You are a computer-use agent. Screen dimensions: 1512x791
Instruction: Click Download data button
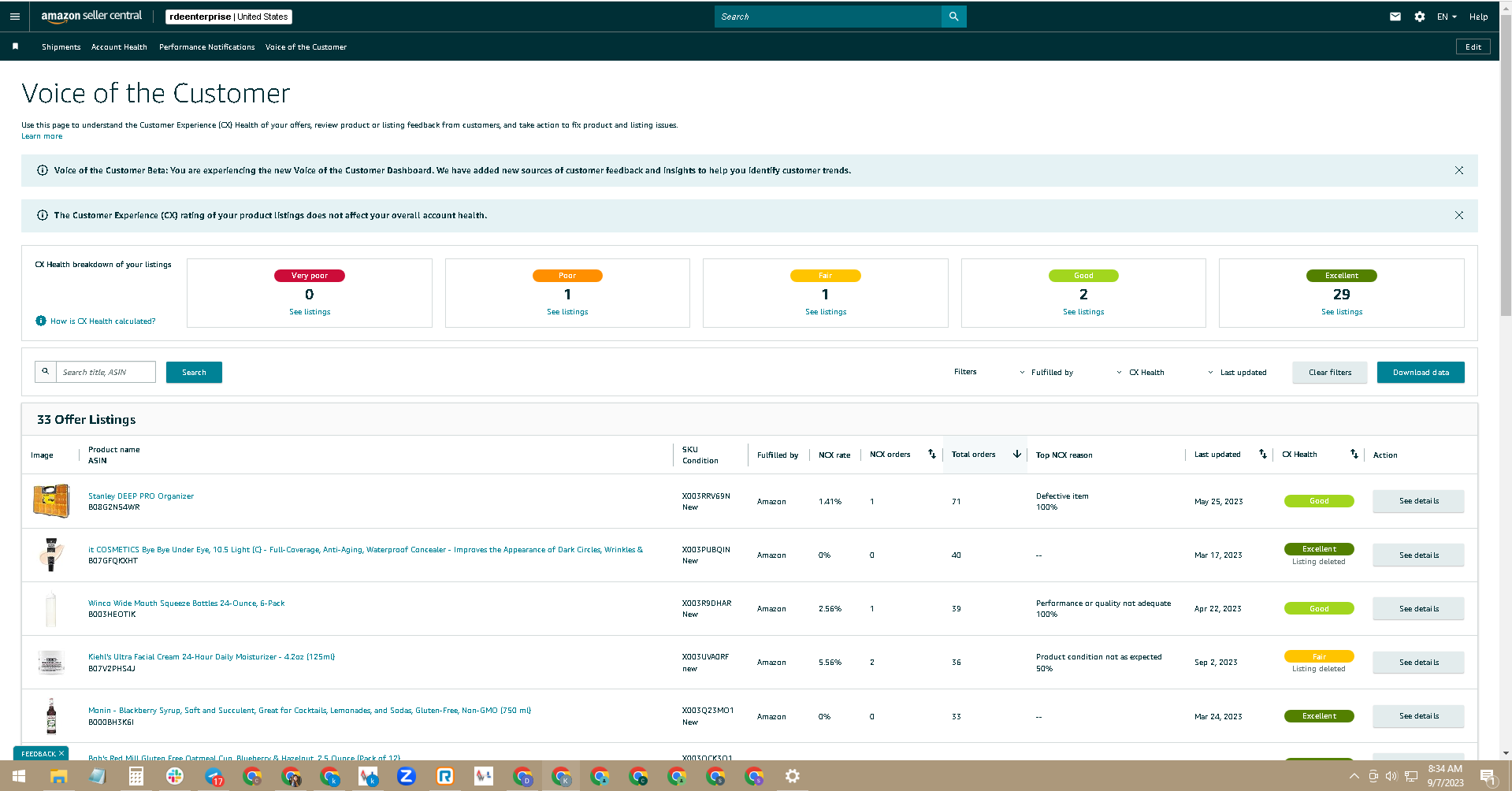click(x=1421, y=372)
